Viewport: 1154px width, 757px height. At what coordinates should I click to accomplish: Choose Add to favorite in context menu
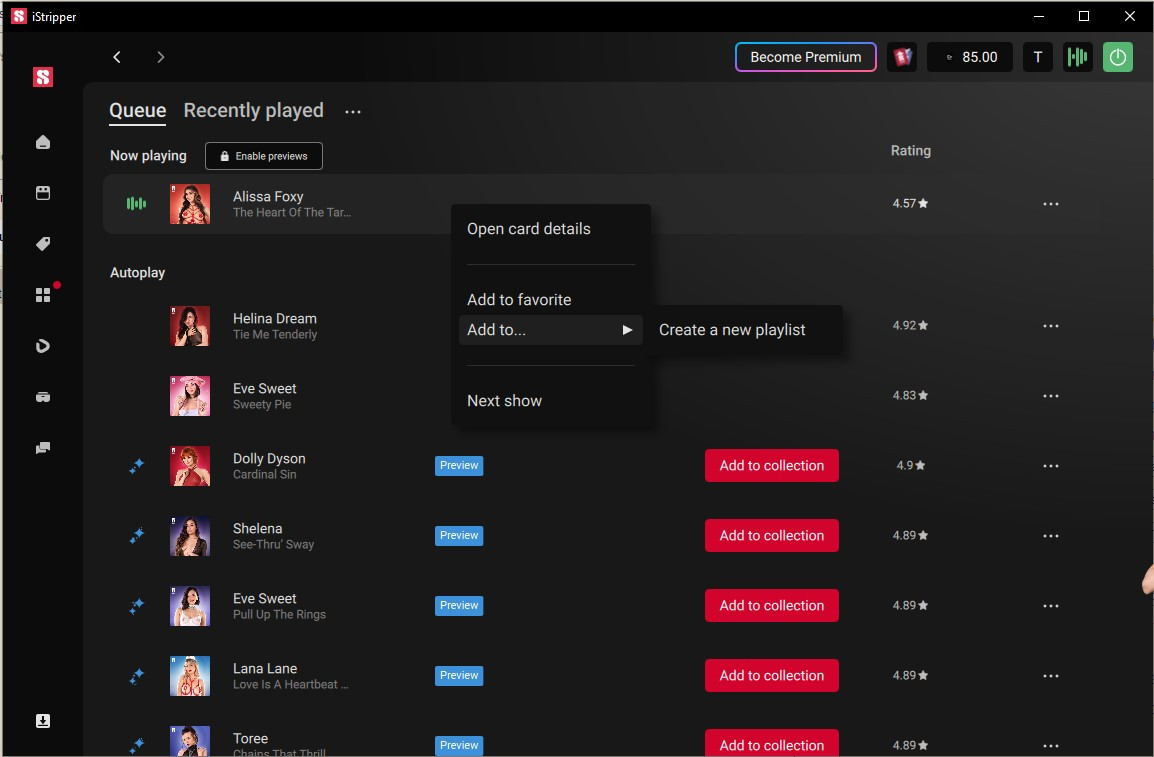tap(519, 300)
